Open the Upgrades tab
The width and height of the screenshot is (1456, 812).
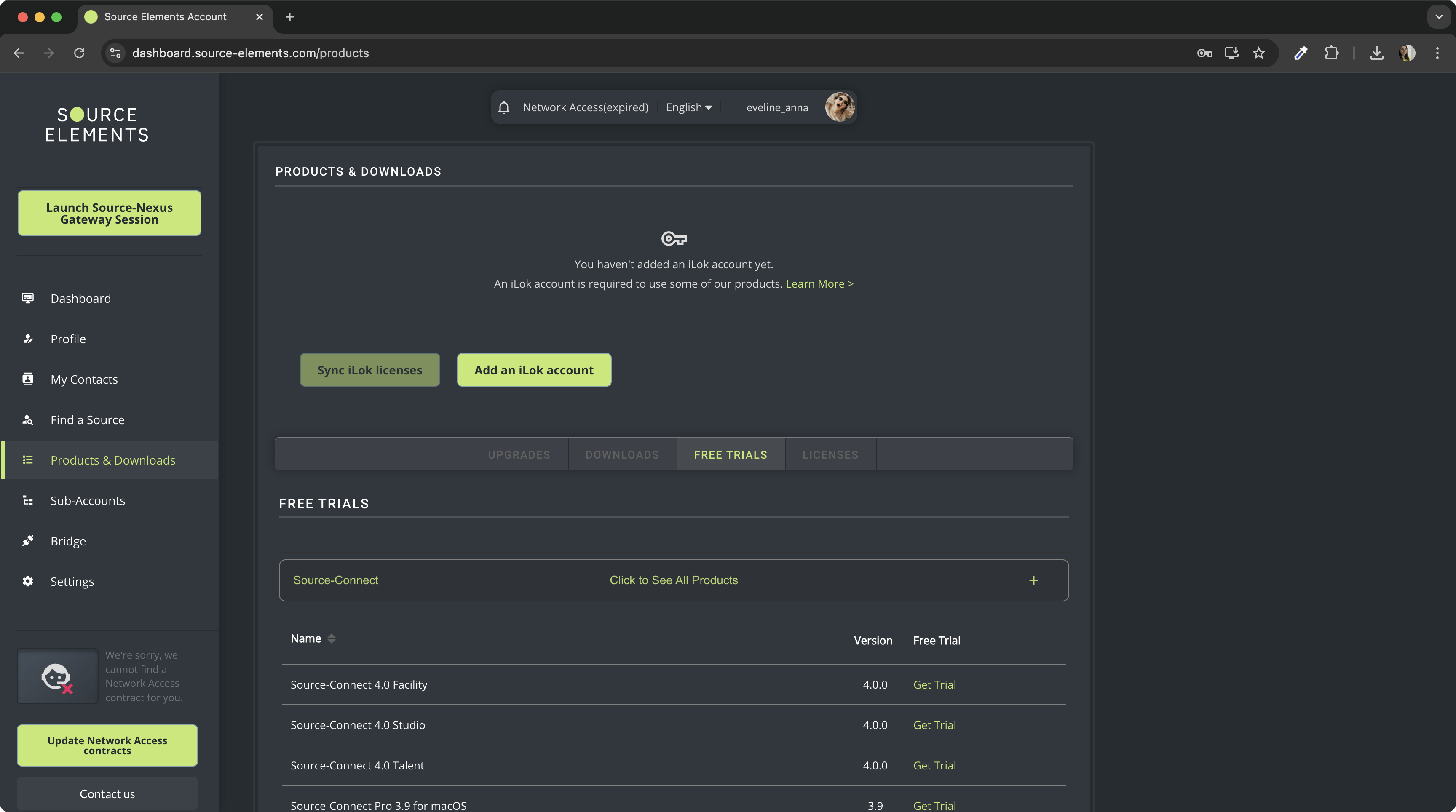pos(519,455)
